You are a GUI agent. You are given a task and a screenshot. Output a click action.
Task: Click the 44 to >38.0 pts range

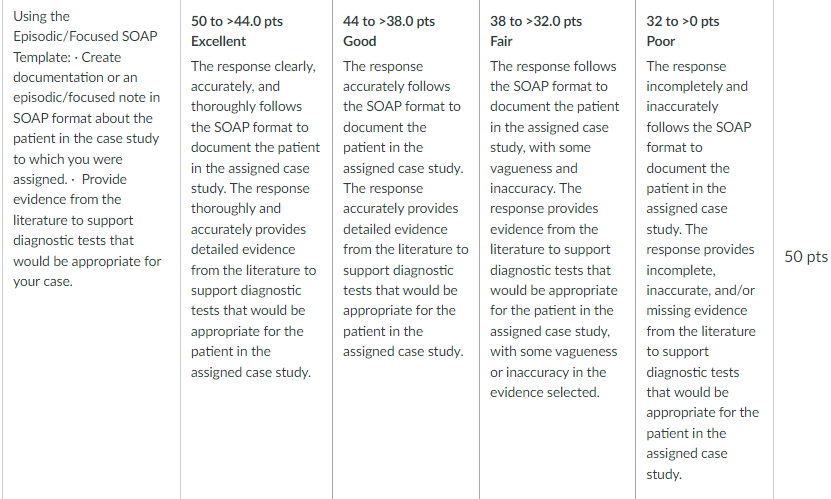388,21
